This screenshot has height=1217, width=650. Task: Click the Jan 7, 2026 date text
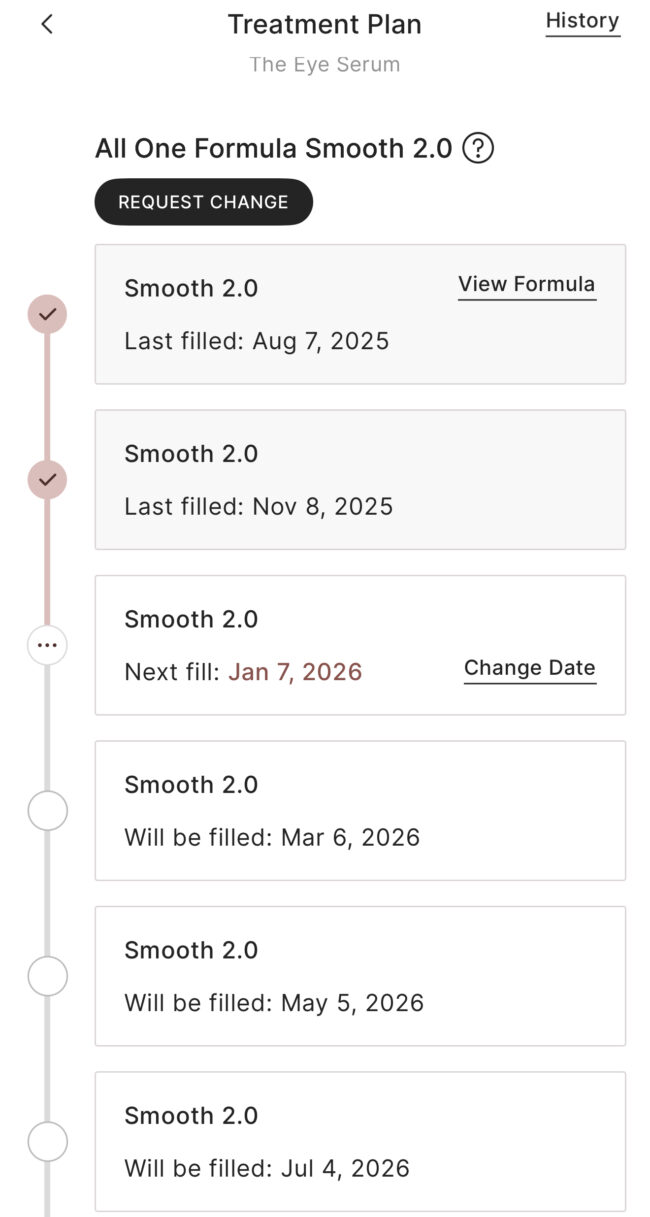(295, 672)
